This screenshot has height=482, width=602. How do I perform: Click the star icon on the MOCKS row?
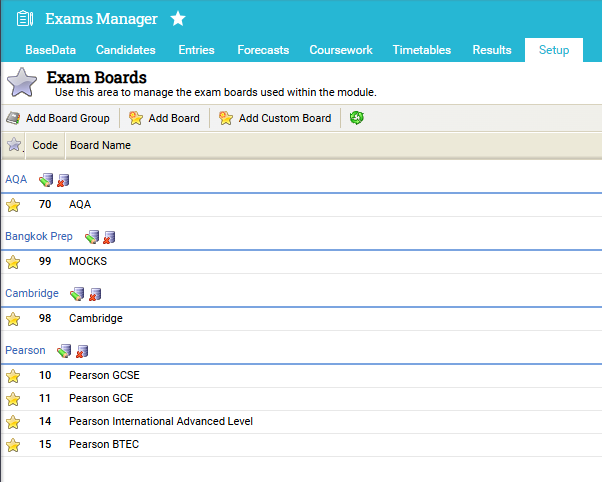coord(13,262)
